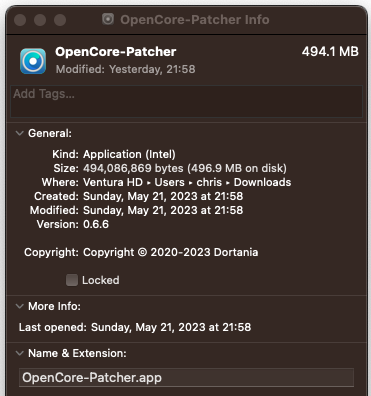Select the OpenCore-Patcher name in header
The image size is (371, 396).
(x=116, y=52)
